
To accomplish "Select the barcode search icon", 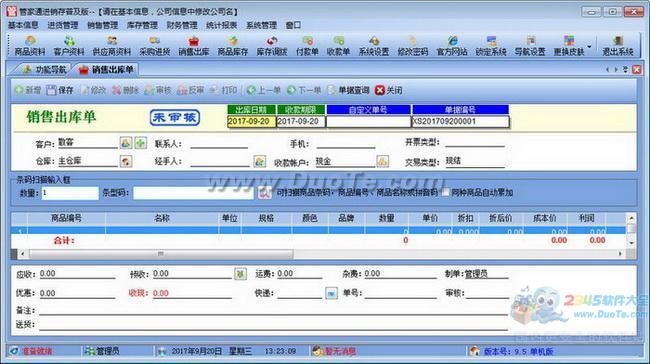I will 264,192.
